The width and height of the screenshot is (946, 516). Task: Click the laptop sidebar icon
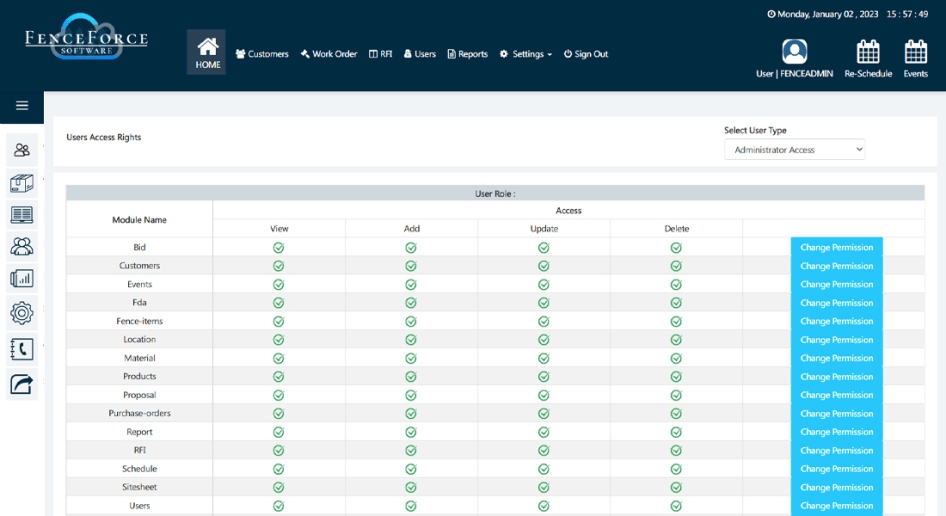pos(22,214)
